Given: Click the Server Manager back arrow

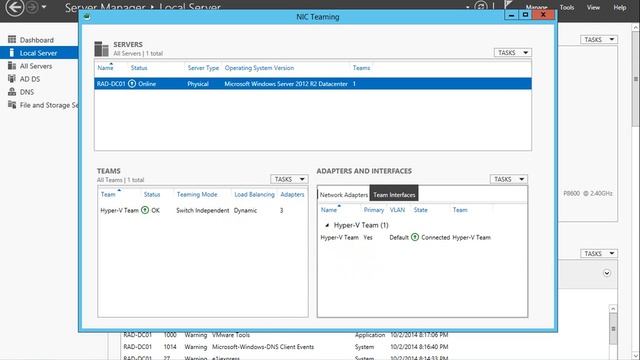Looking at the screenshot, I should (15, 7).
